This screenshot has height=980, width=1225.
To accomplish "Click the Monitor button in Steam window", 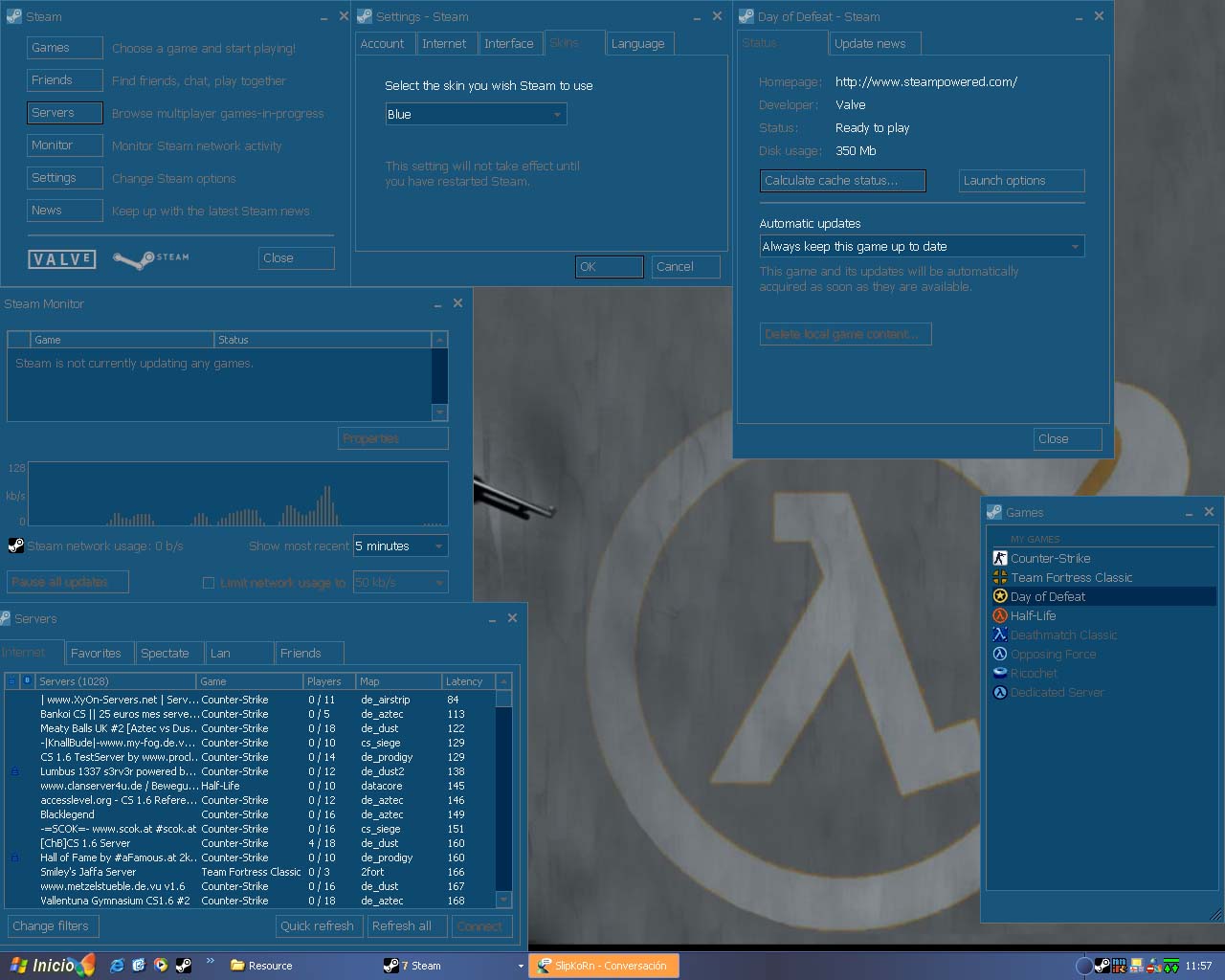I will [64, 145].
